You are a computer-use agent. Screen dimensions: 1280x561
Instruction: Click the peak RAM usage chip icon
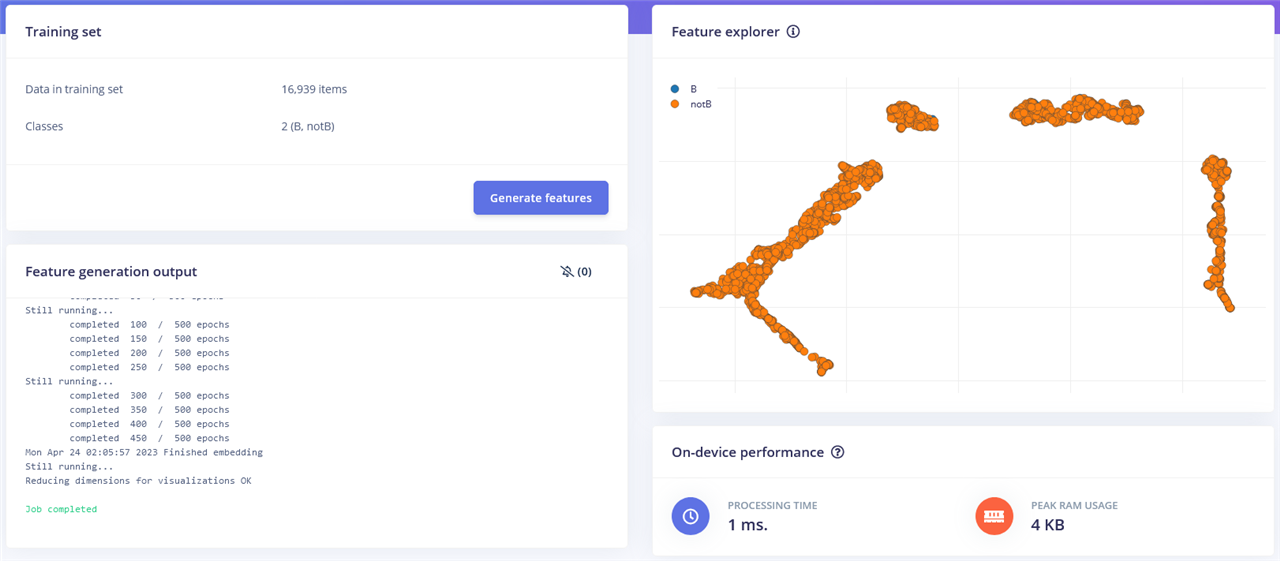pos(994,516)
